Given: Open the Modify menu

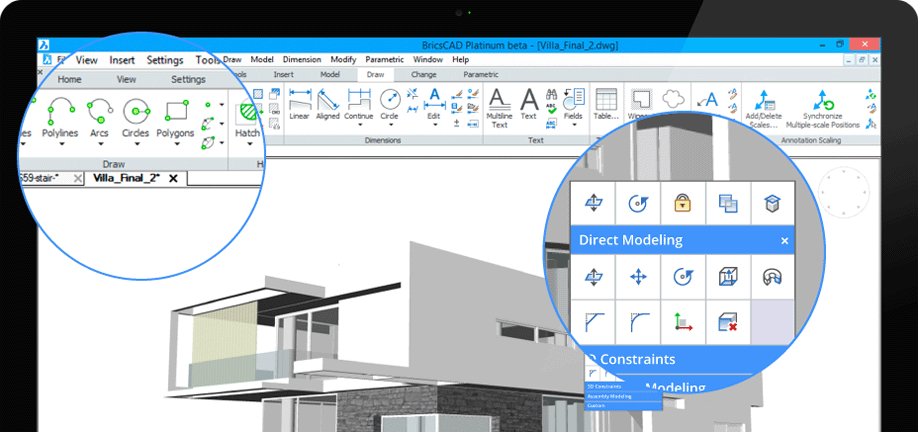Looking at the screenshot, I should pyautogui.click(x=343, y=60).
